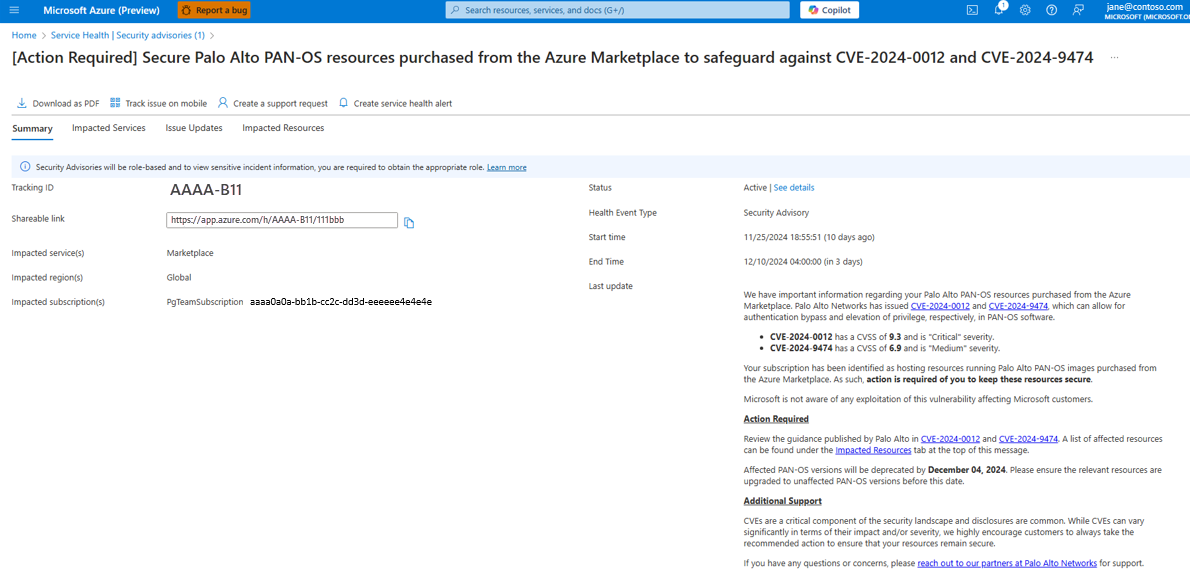Go to the Home breadcrumb
Image resolution: width=1190 pixels, height=584 pixels.
coord(24,35)
